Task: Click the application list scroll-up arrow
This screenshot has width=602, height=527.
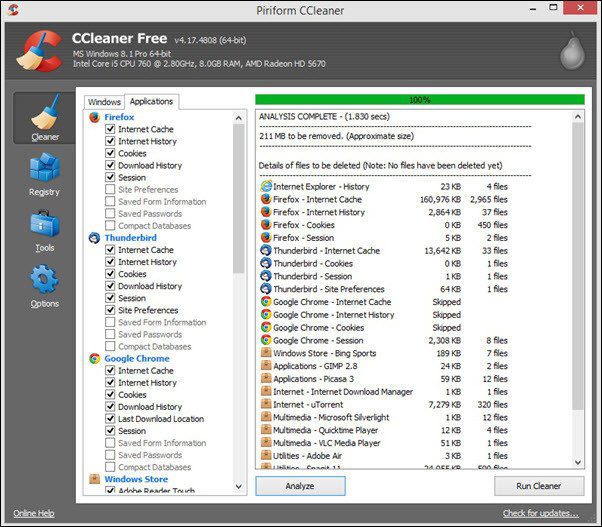Action: click(238, 118)
